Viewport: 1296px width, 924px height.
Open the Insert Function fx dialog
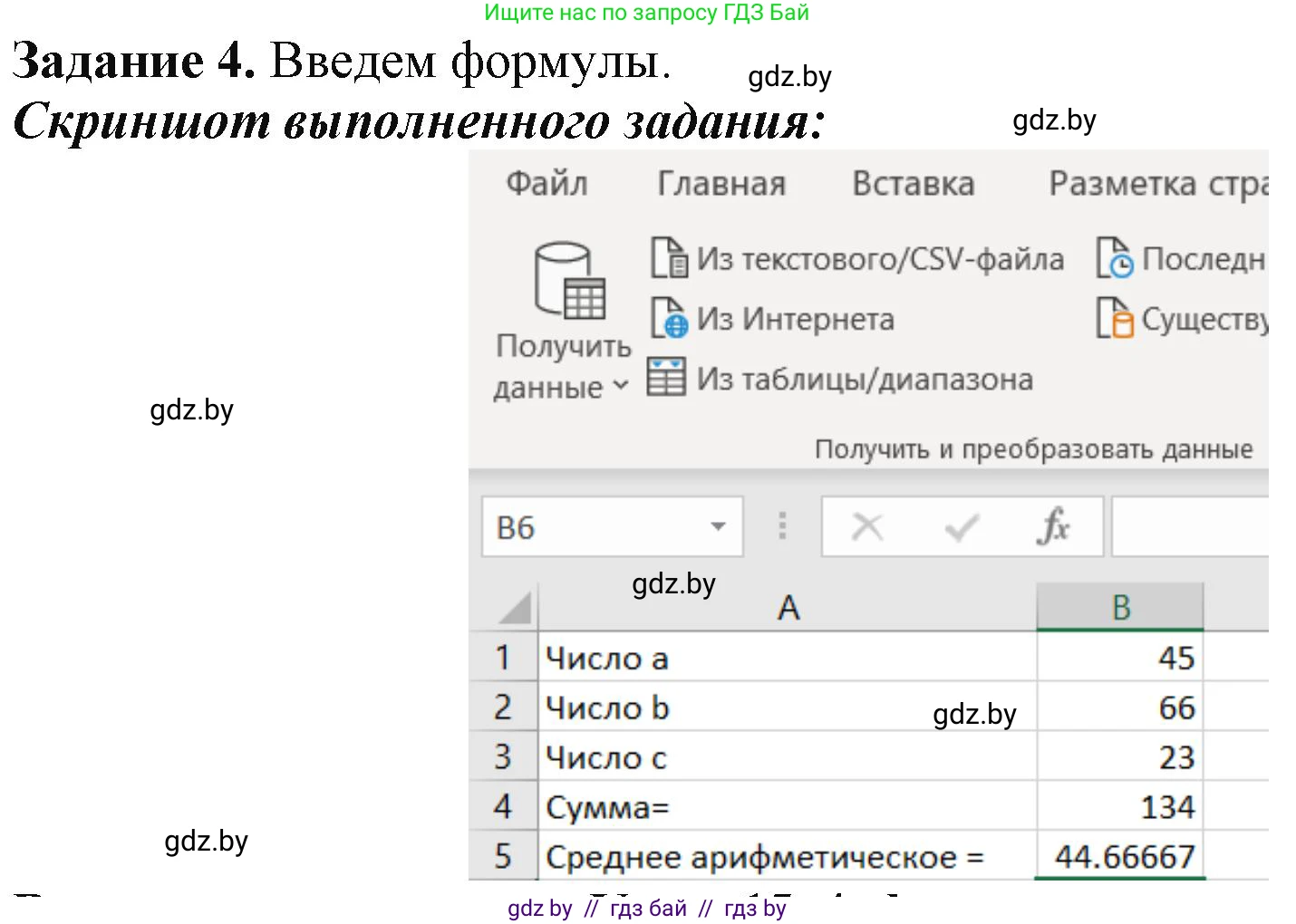click(x=1054, y=526)
